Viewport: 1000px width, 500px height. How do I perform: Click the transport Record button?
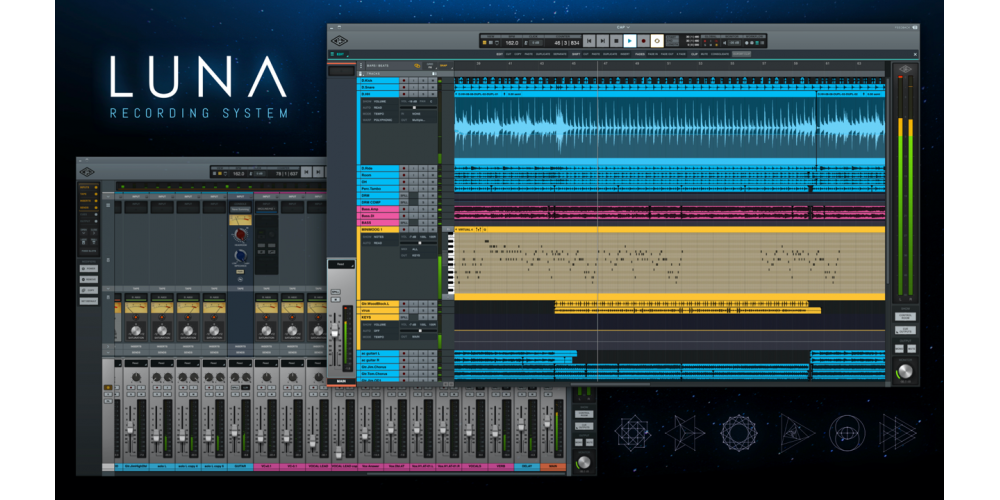pos(643,41)
